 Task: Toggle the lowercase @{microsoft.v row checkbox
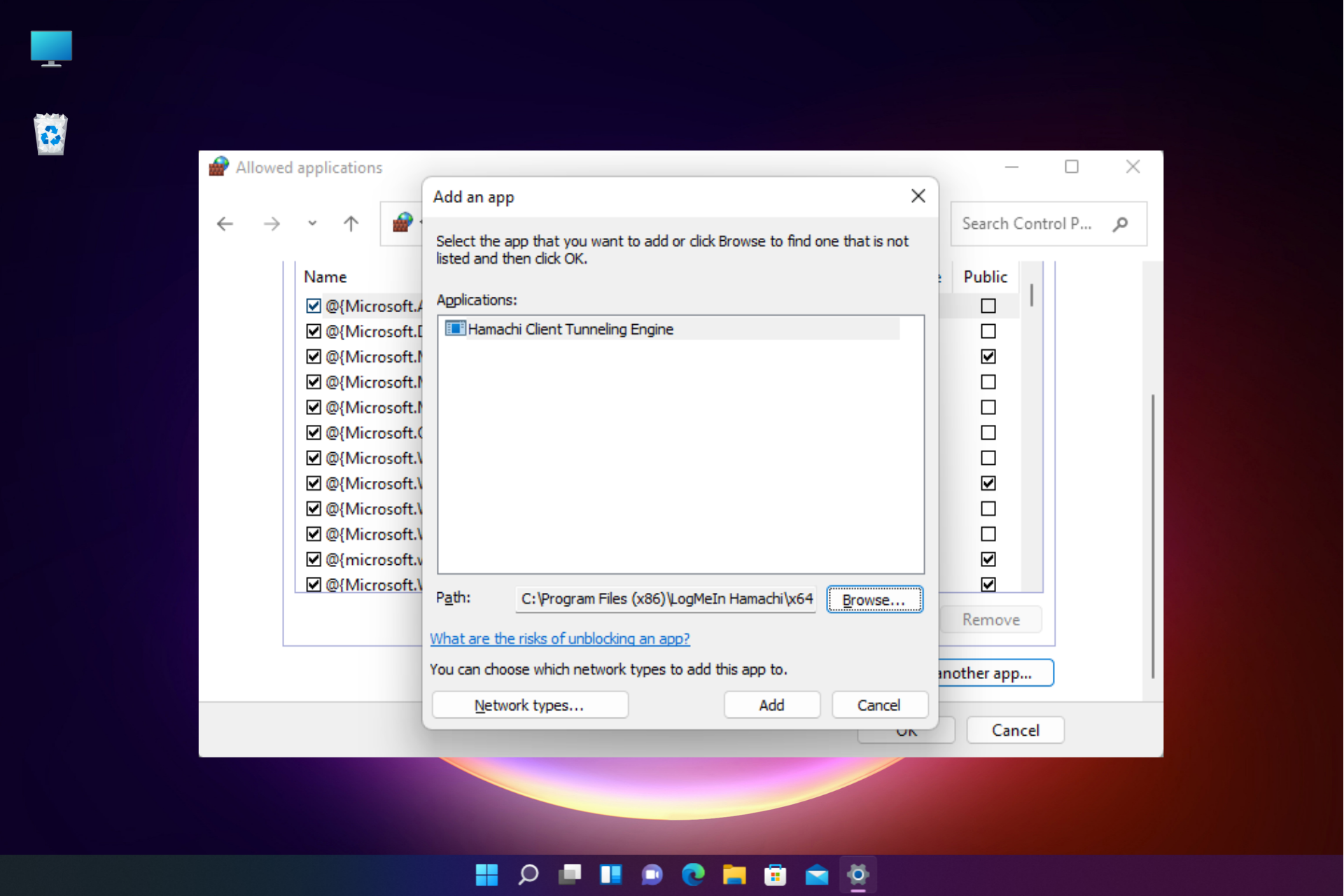[x=314, y=559]
